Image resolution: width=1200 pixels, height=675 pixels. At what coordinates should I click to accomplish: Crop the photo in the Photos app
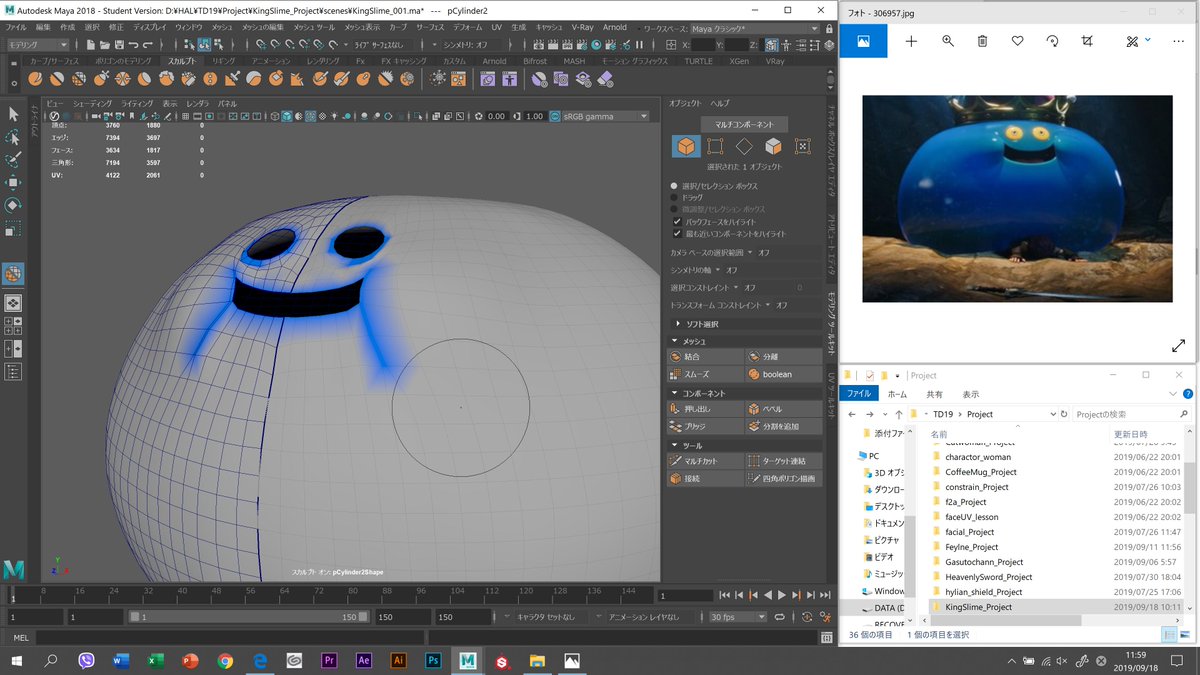[1087, 40]
